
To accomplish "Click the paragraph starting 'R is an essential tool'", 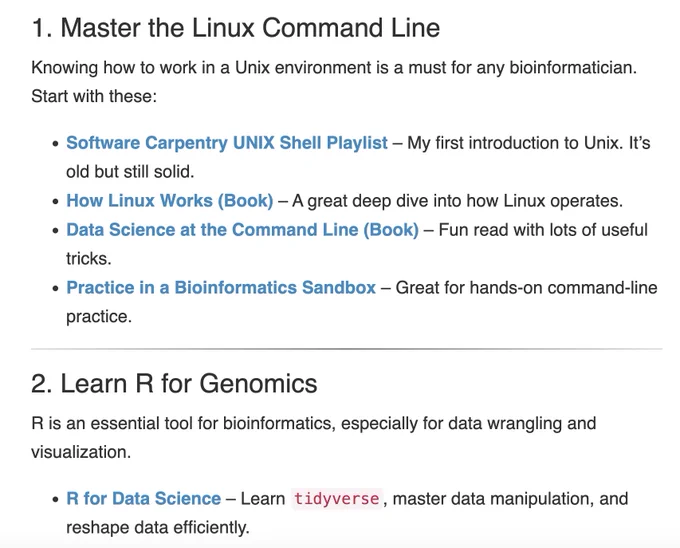I will pos(314,437).
